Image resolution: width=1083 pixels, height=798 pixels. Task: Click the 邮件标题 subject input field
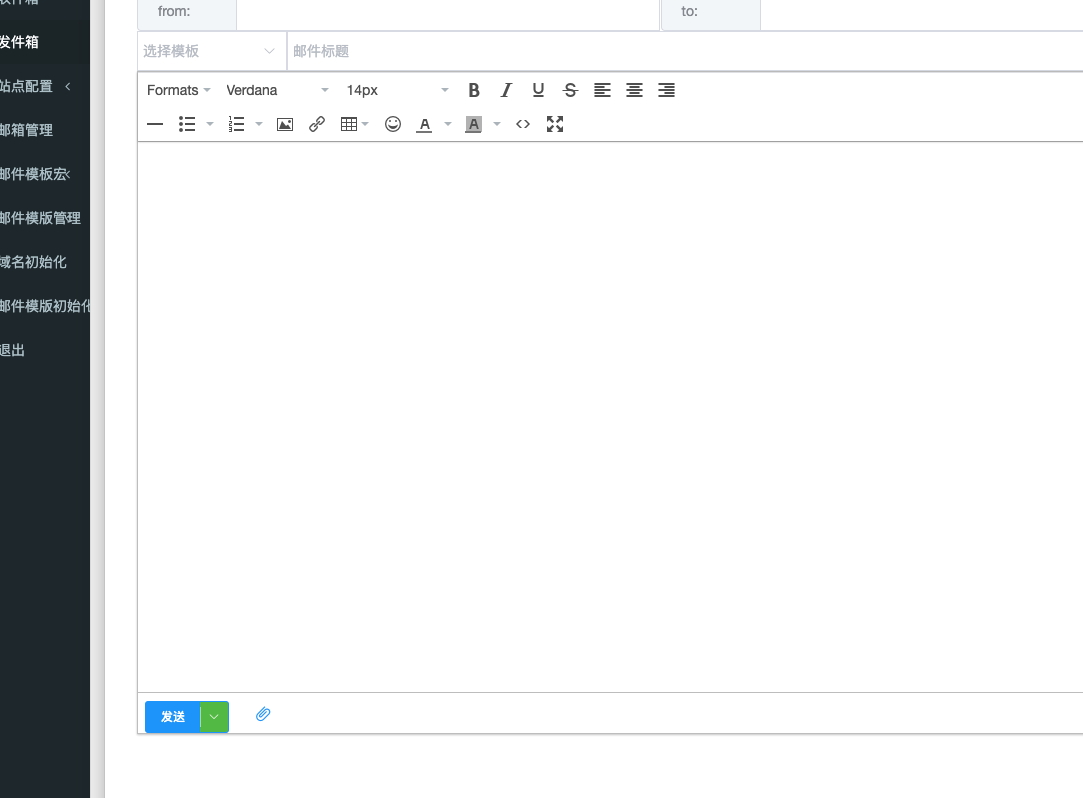pyautogui.click(x=680, y=51)
